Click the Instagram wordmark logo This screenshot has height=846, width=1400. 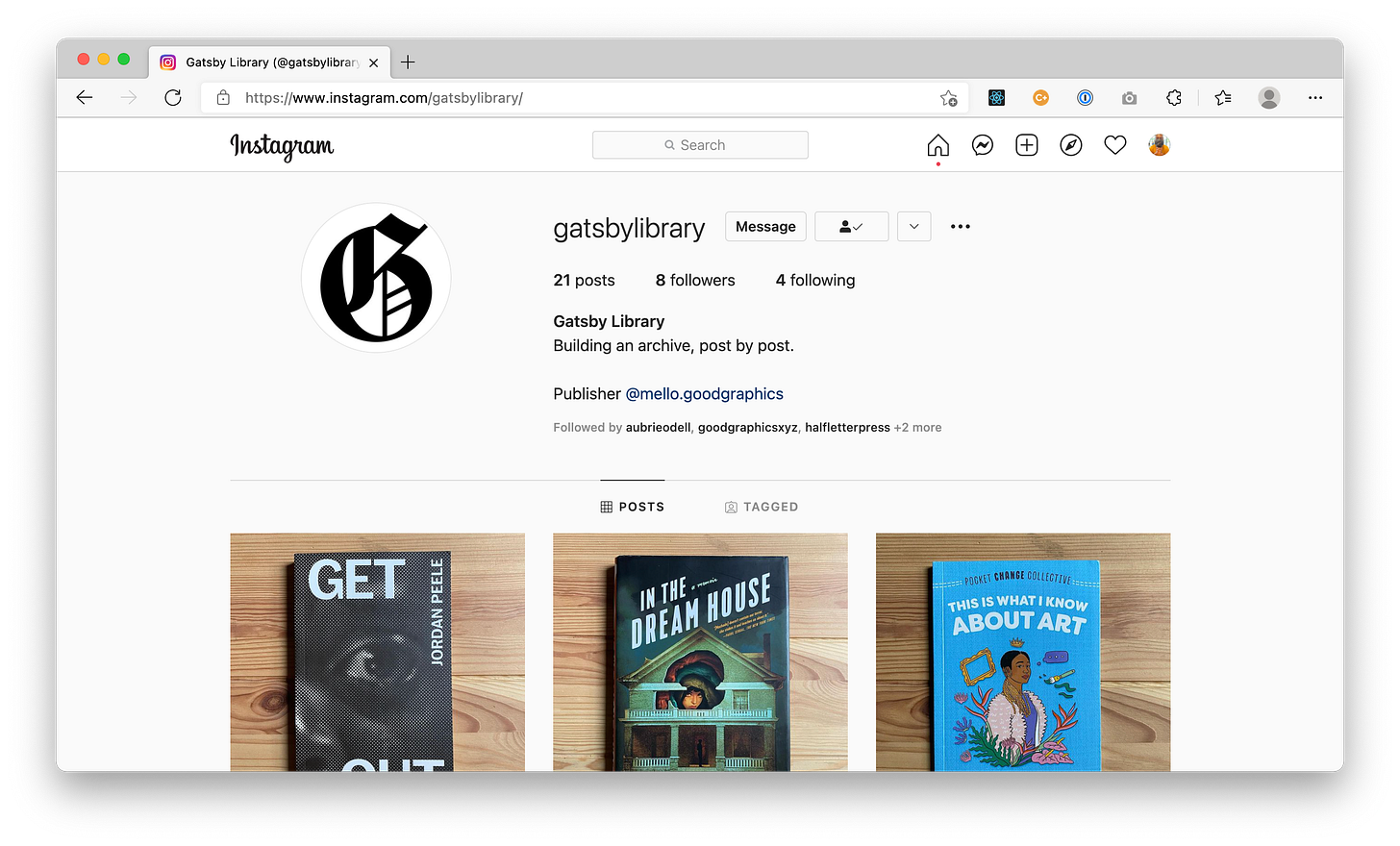[282, 146]
